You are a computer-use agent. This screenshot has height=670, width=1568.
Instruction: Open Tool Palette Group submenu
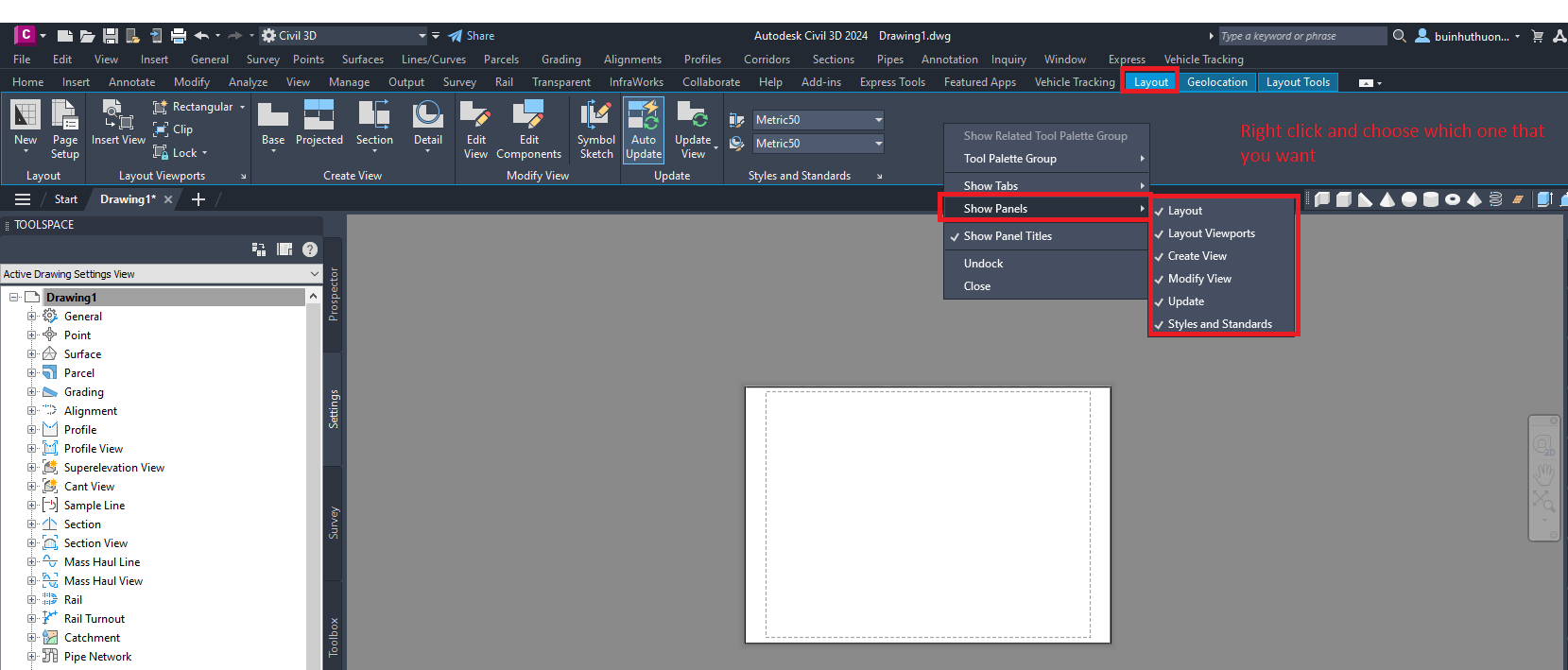1046,159
